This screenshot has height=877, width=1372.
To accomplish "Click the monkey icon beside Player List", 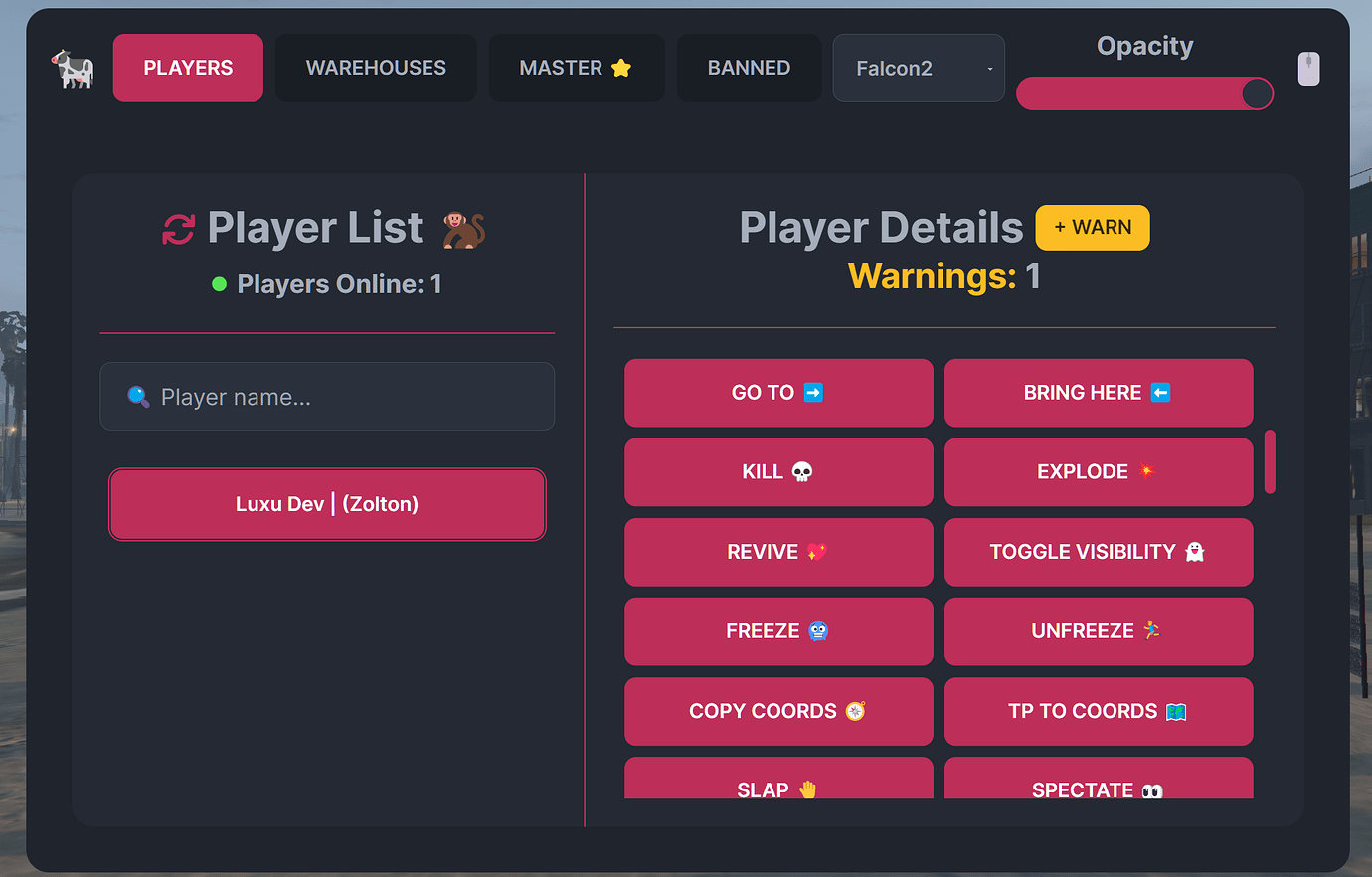I will click(465, 228).
